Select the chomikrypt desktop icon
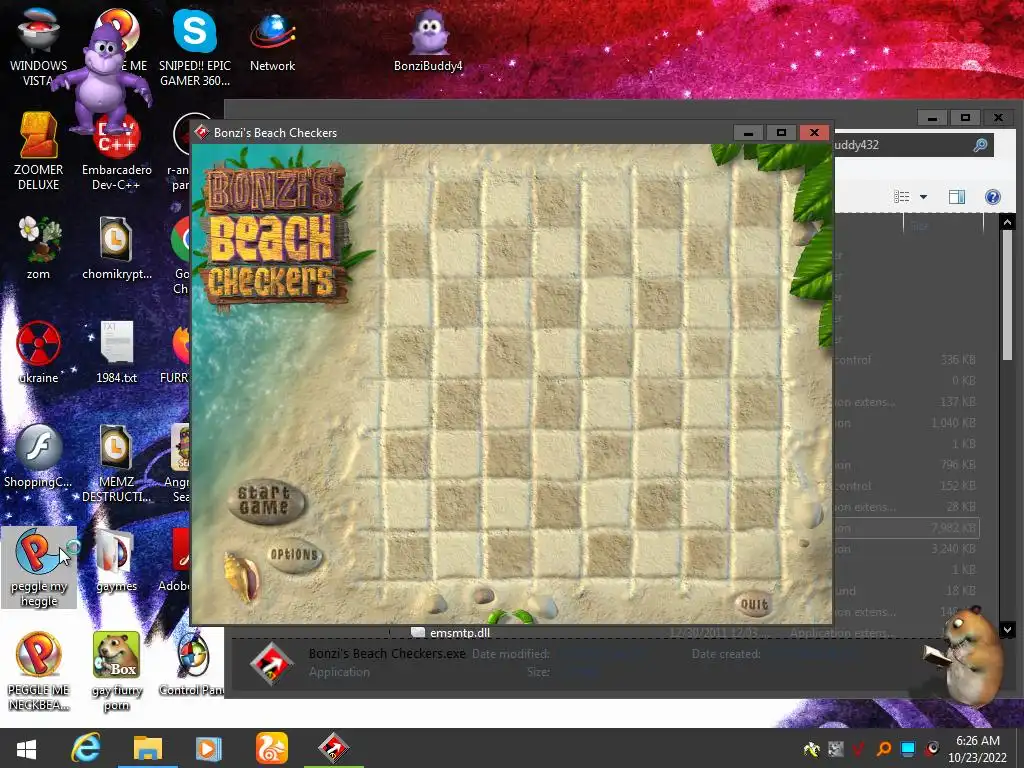Viewport: 1024px width, 768px height. tap(116, 248)
